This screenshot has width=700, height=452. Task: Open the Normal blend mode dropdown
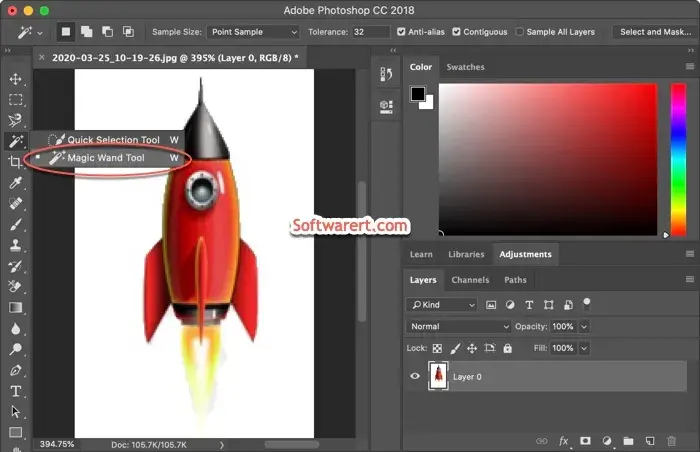click(x=458, y=326)
